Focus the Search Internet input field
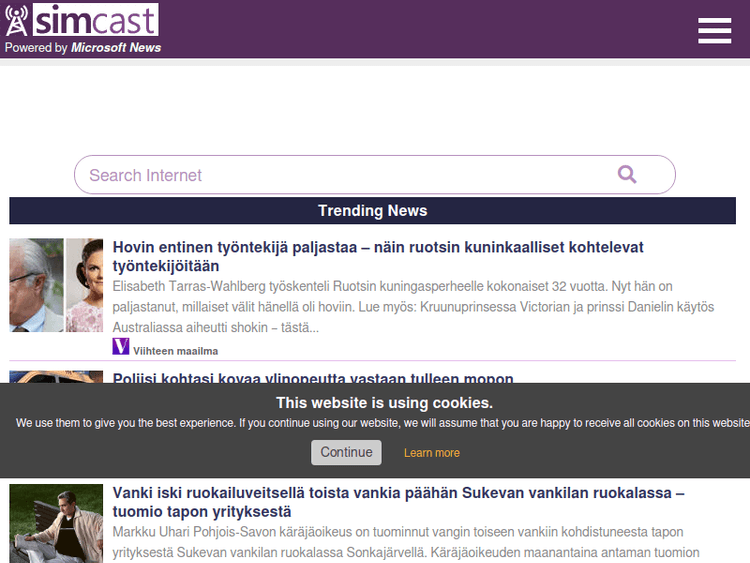 (340, 175)
